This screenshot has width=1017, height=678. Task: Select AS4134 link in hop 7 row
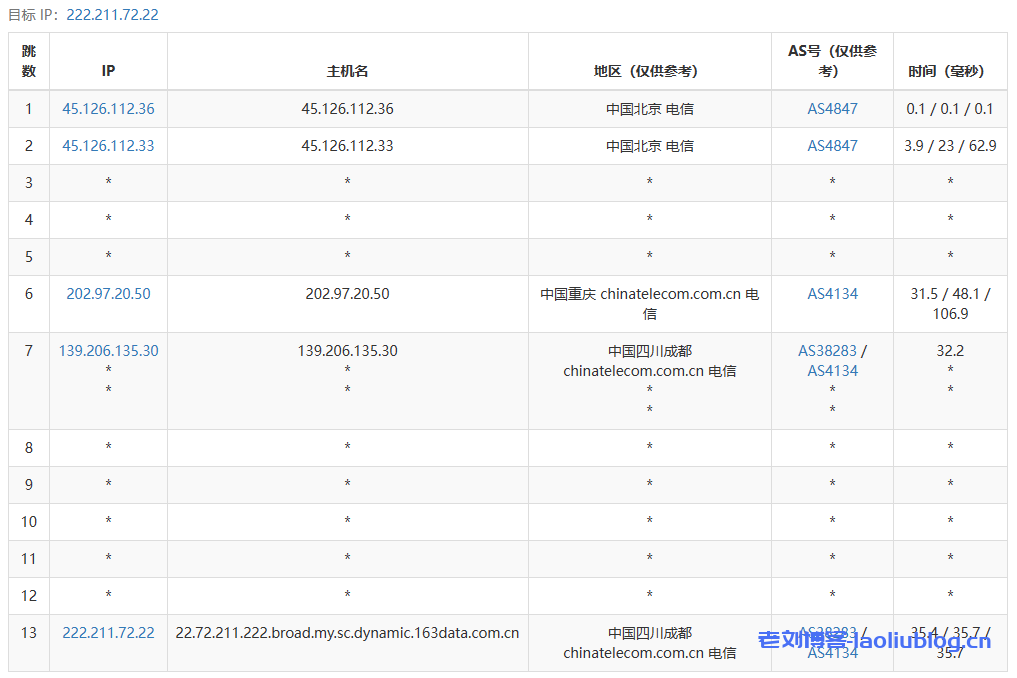coord(832,371)
